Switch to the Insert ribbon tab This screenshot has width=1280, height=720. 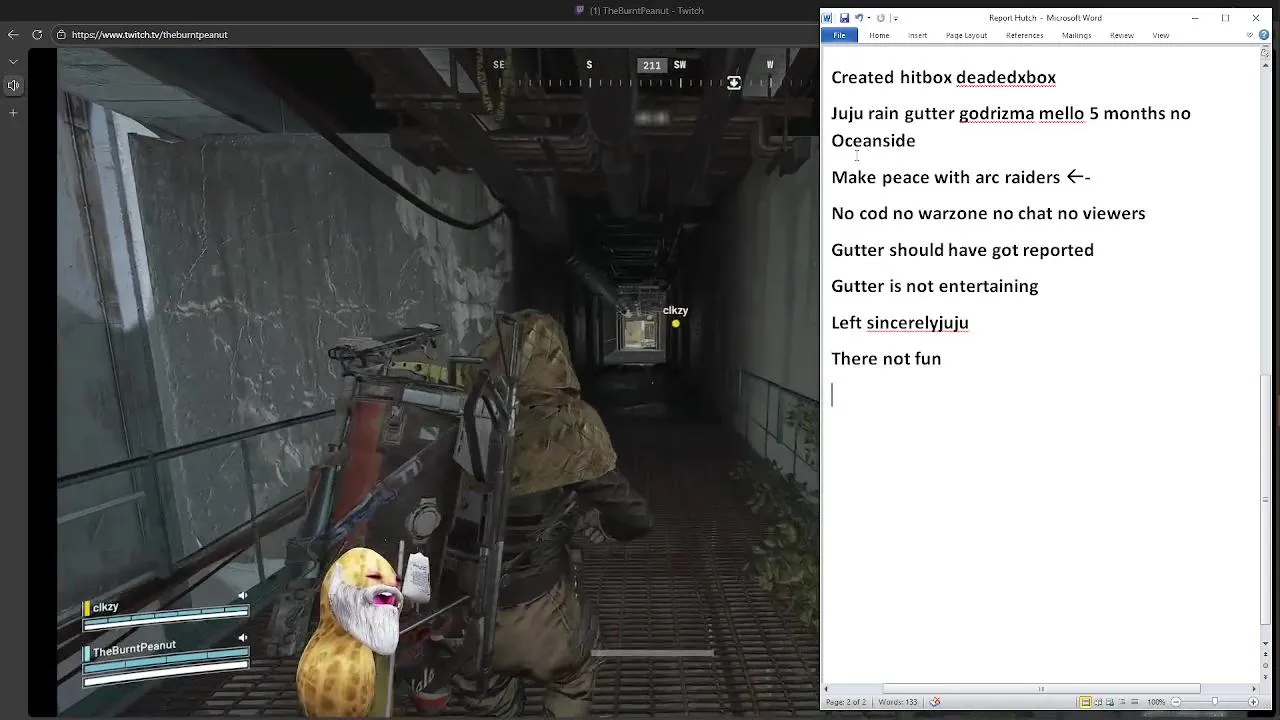pos(917,36)
